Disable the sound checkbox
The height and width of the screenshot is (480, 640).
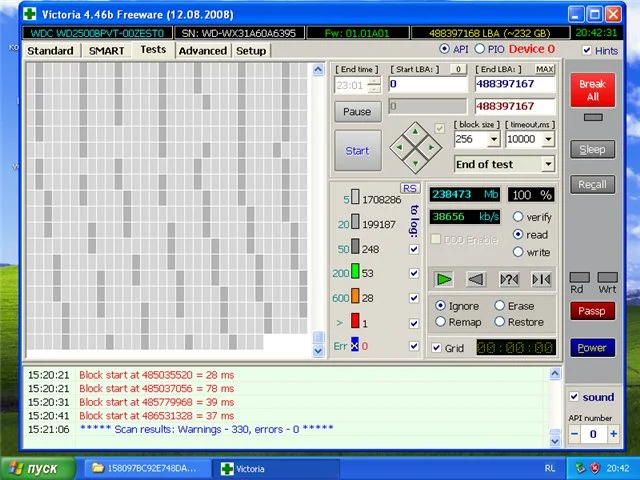(x=574, y=397)
